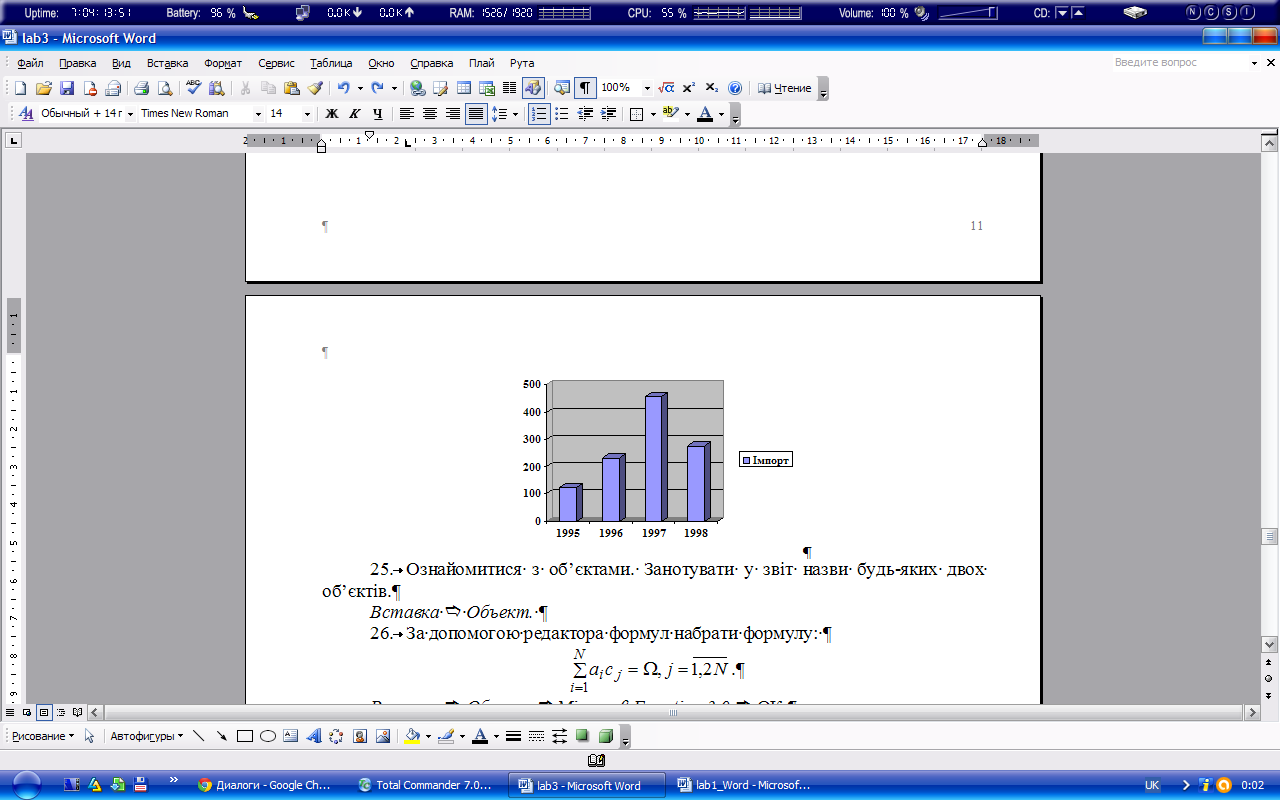
Task: Open the Автофигуры shapes menu
Action: [147, 736]
